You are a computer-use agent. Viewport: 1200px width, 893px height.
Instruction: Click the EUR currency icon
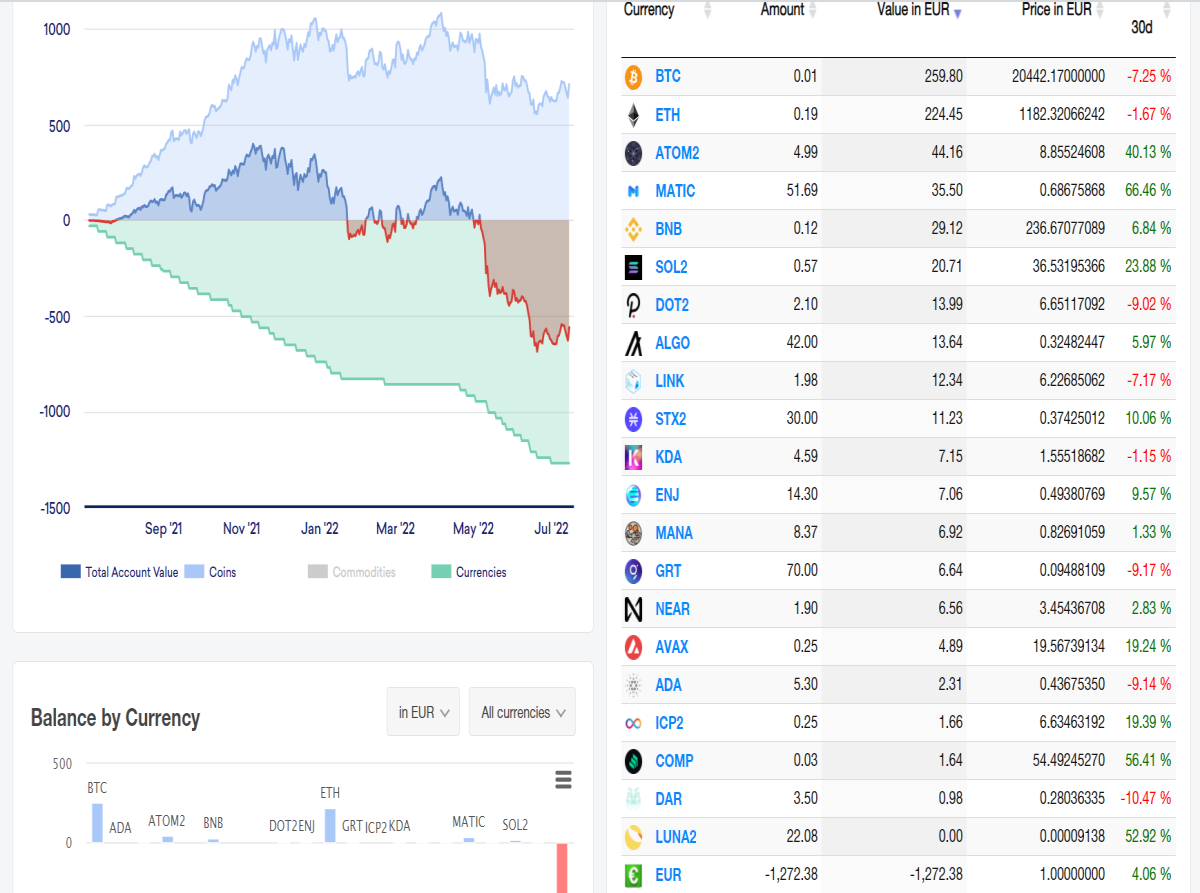(633, 875)
